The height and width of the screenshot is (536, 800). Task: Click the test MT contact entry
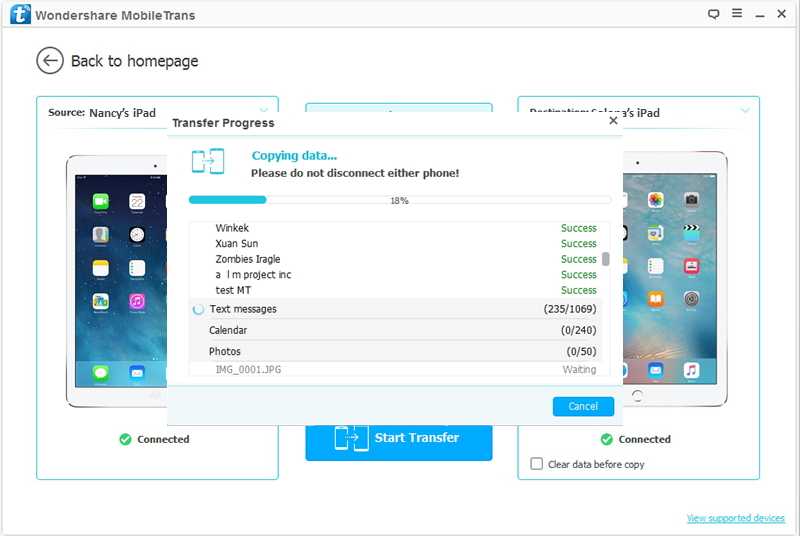click(233, 290)
